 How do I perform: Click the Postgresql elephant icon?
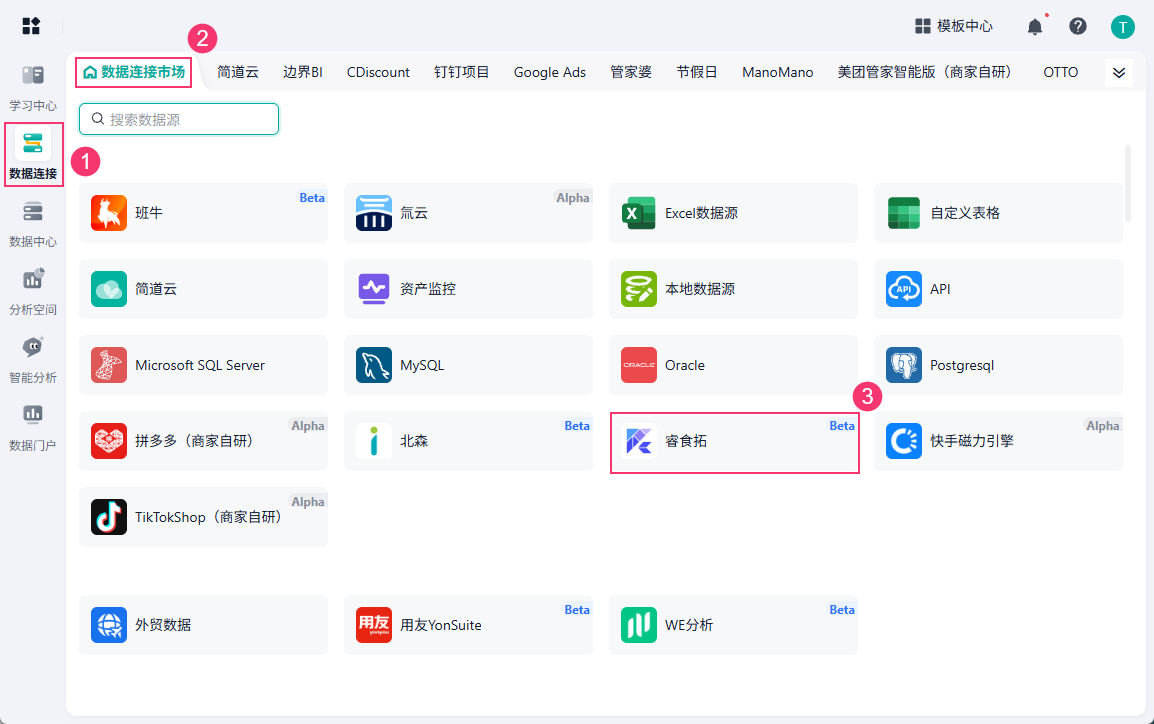904,365
